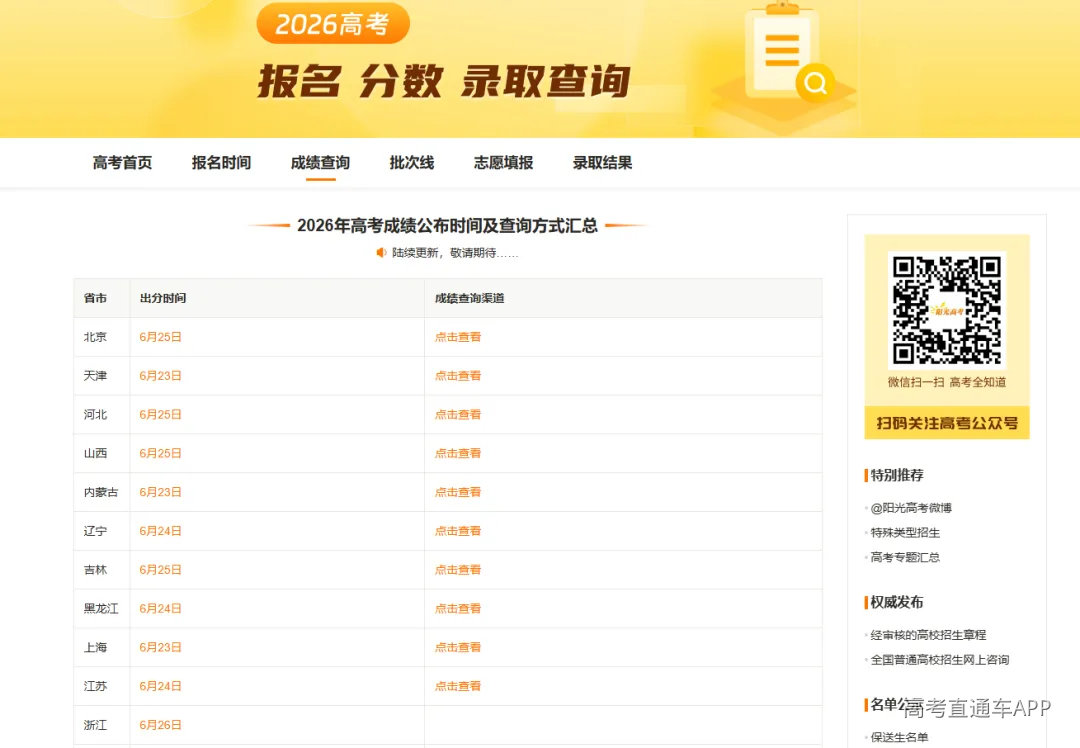
Task: Open the @阳光高考微博 link
Action: 911,508
